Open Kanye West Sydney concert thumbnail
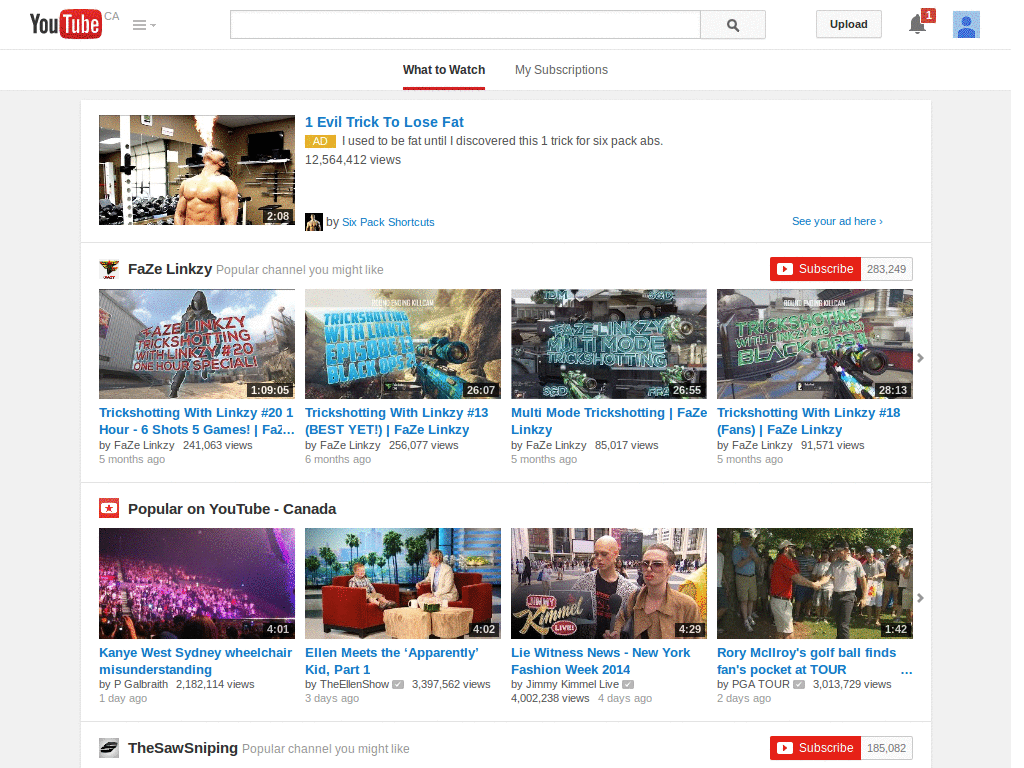Viewport: 1024px width, 768px height. [197, 583]
